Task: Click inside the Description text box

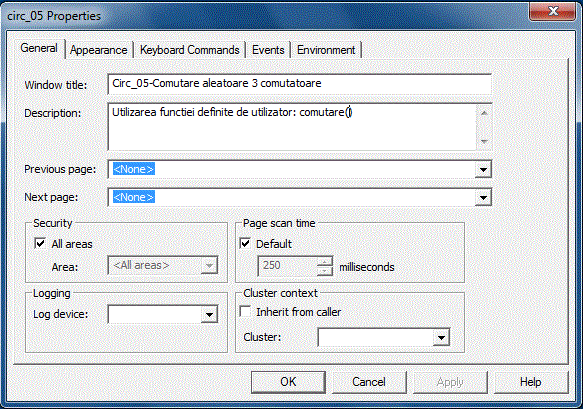Action: tap(292, 127)
